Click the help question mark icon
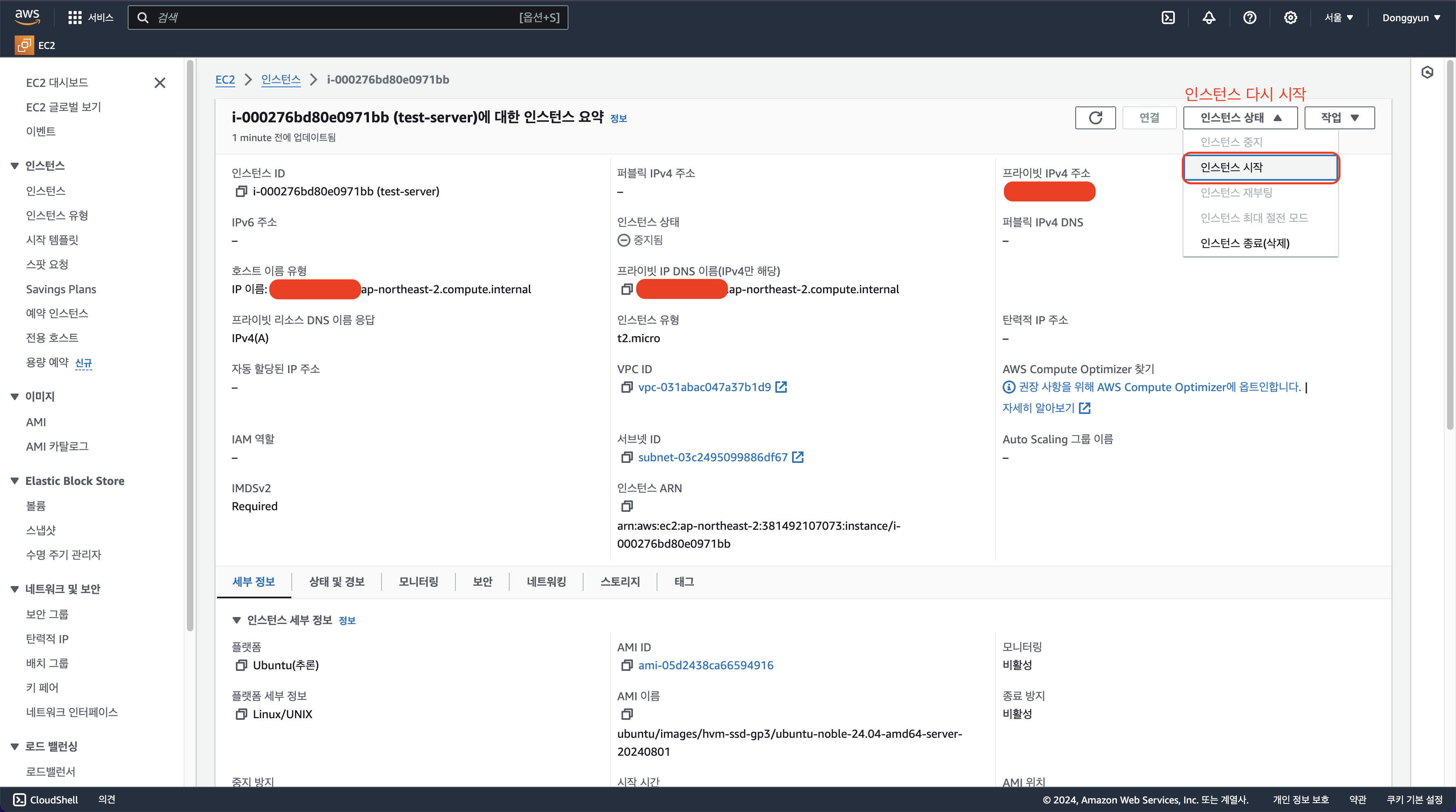 tap(1249, 18)
